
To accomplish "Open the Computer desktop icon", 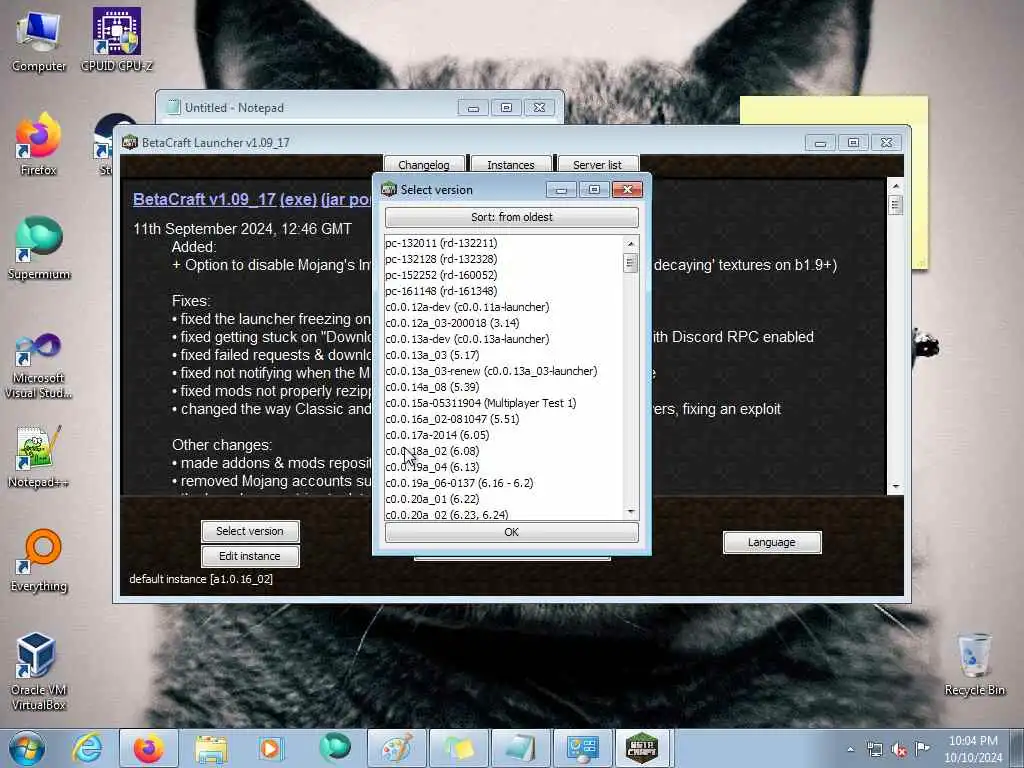I will click(x=39, y=41).
